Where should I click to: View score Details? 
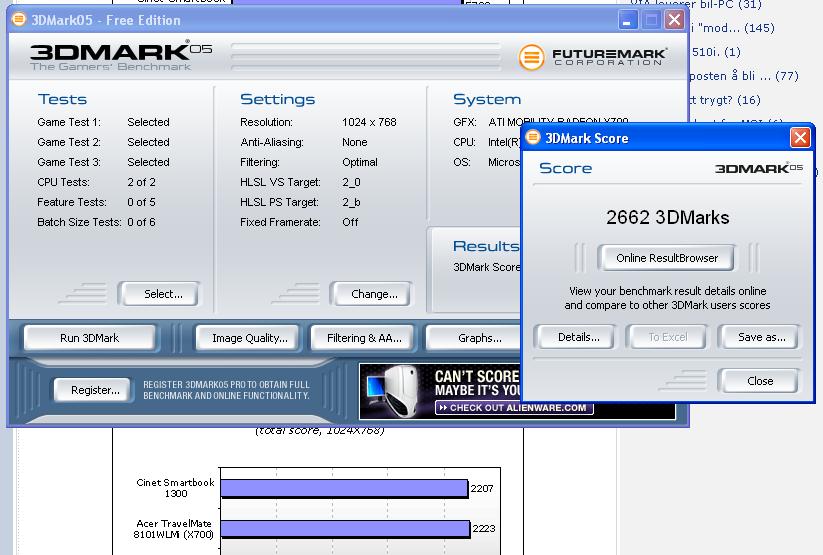click(x=575, y=337)
